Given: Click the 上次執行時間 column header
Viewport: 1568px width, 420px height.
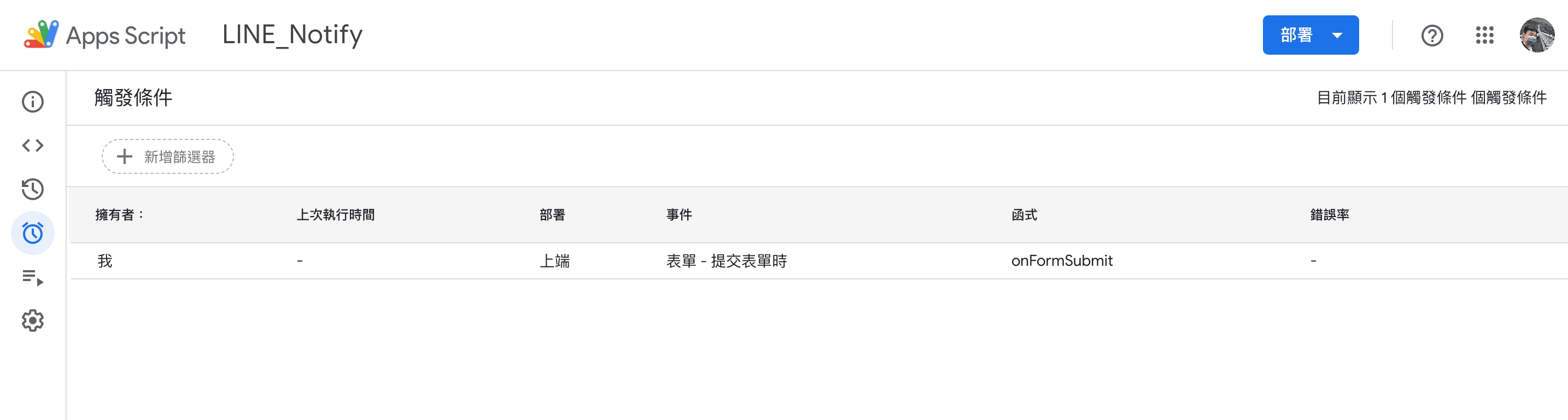Looking at the screenshot, I should 335,215.
